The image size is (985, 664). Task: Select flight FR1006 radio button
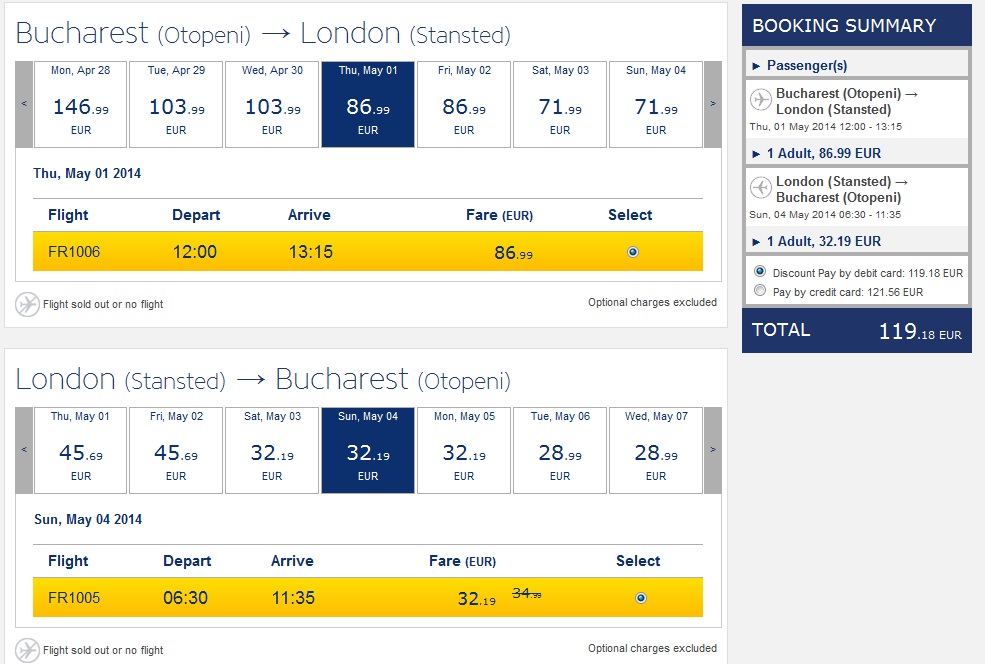633,252
